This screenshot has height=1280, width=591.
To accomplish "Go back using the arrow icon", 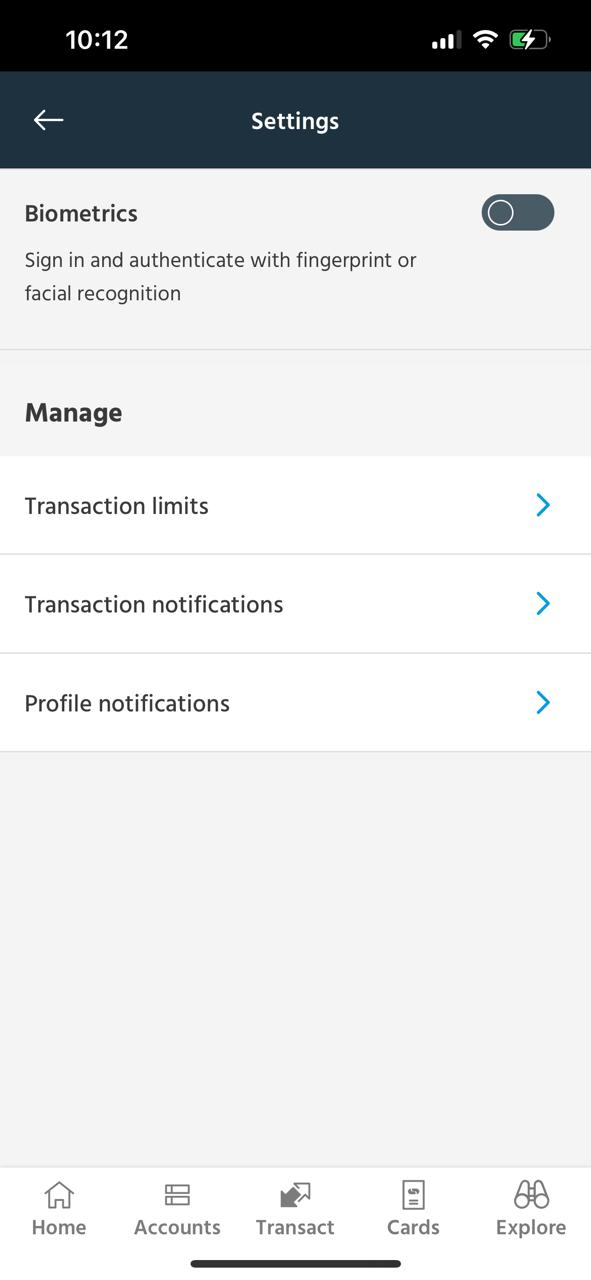I will (48, 120).
